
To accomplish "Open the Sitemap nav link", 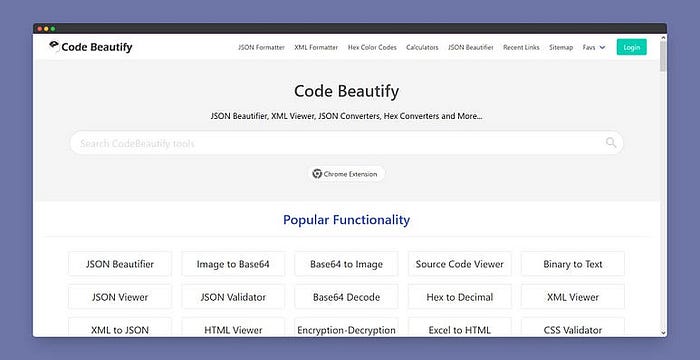I will point(561,47).
